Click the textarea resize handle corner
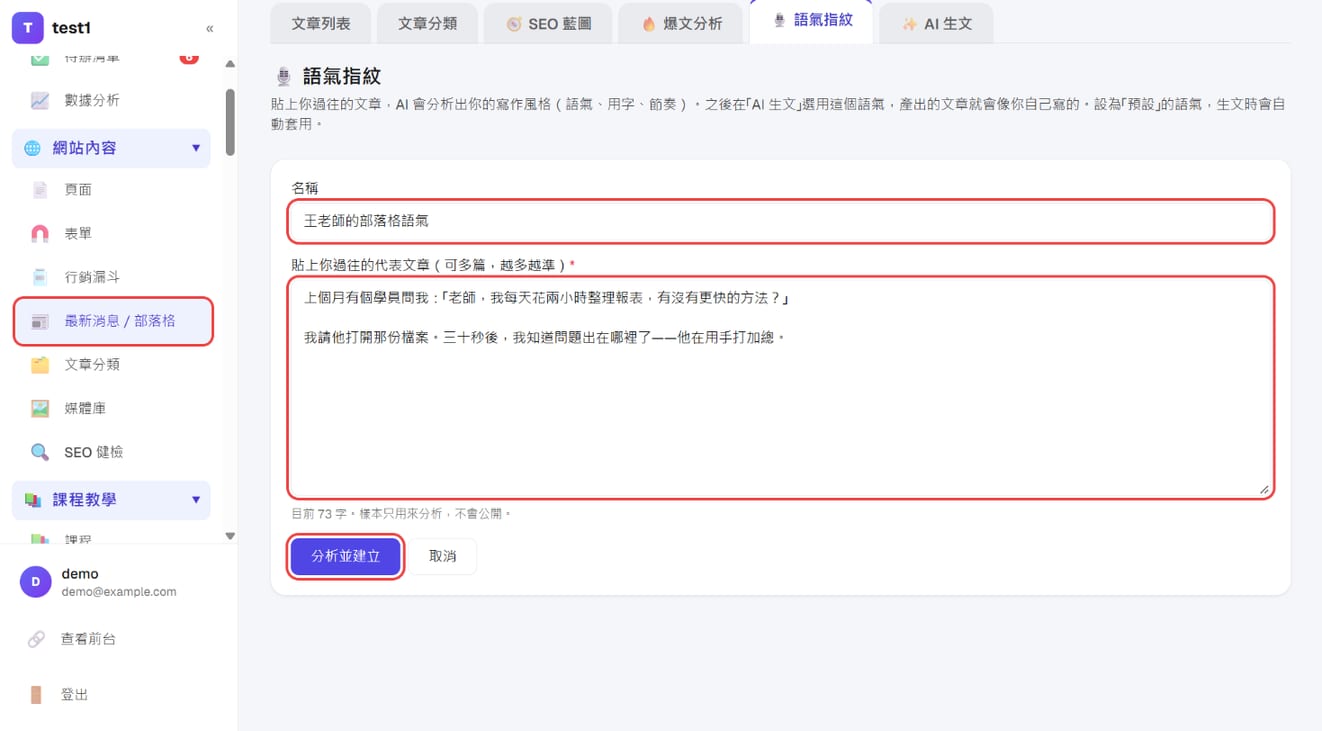 [1264, 489]
